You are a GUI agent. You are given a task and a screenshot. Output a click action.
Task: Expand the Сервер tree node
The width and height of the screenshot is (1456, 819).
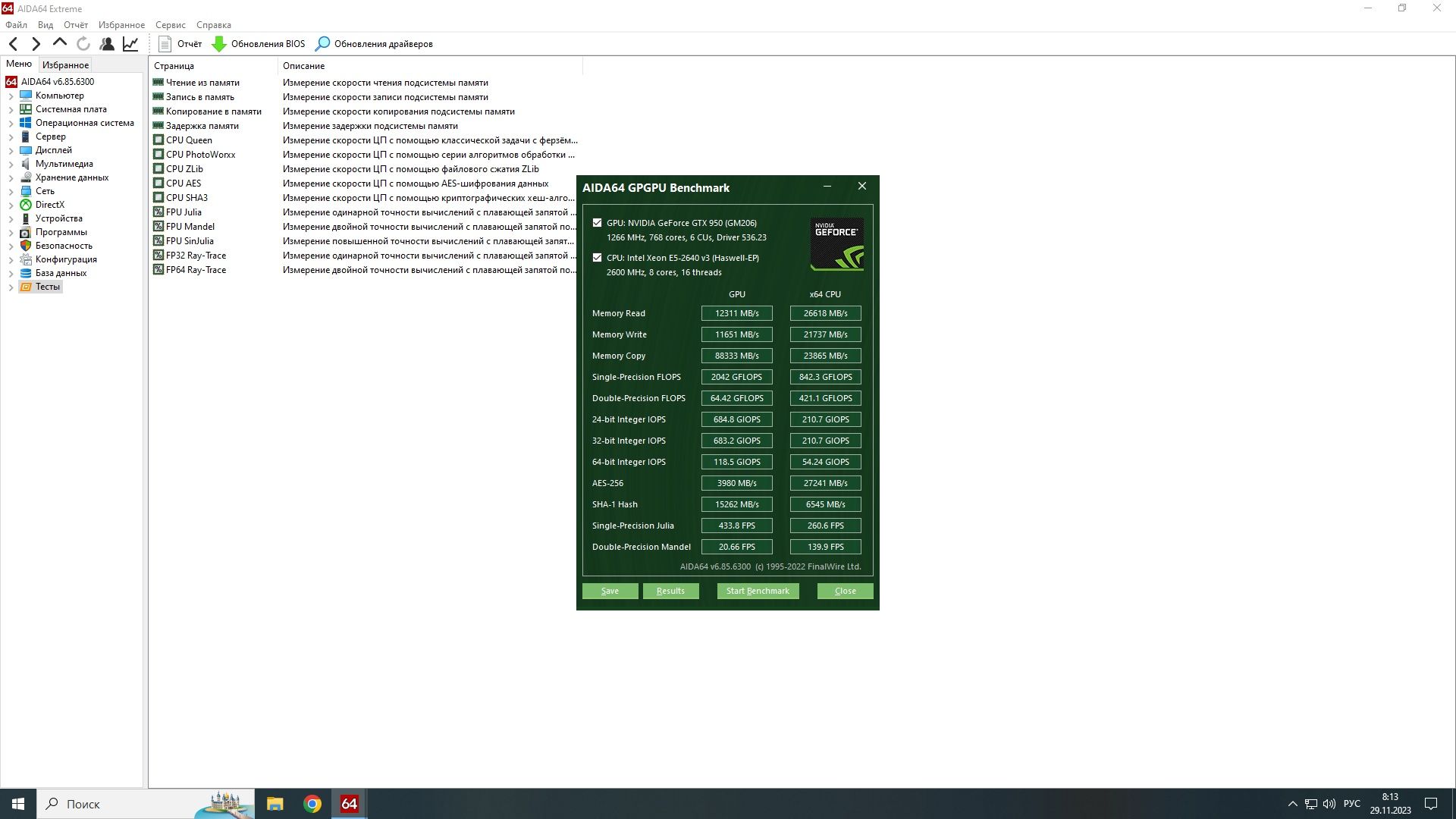point(11,137)
